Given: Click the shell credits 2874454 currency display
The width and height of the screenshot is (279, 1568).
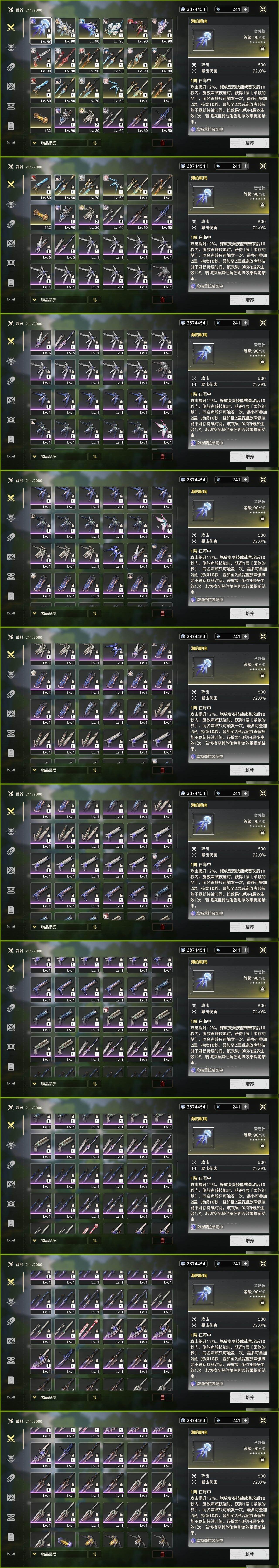Looking at the screenshot, I should click(x=194, y=9).
